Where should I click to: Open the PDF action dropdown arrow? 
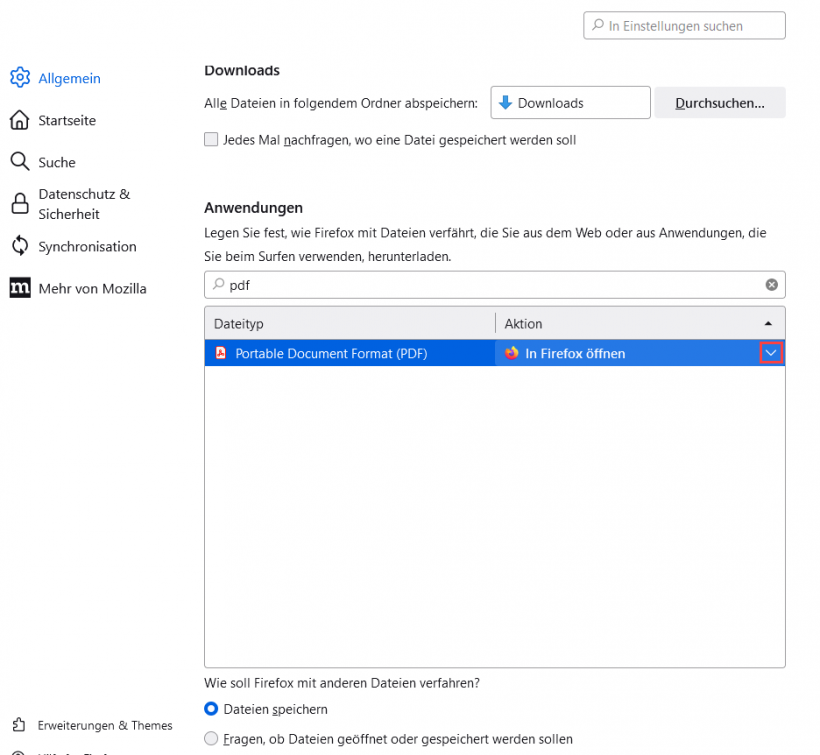tap(770, 353)
